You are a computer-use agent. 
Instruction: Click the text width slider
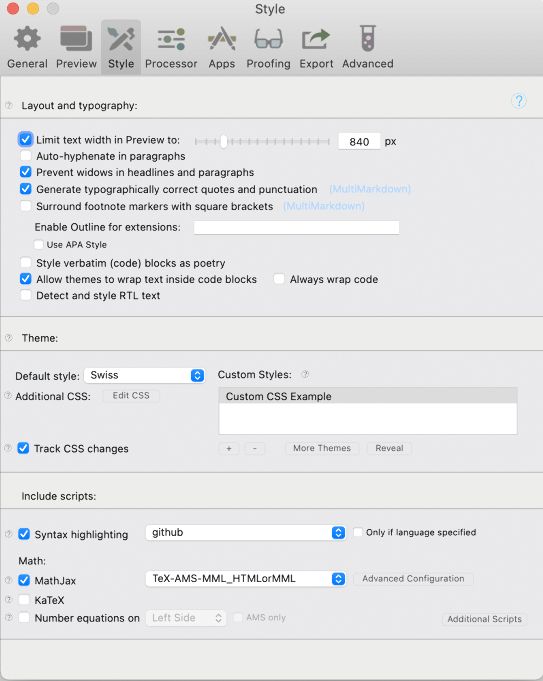[262, 141]
